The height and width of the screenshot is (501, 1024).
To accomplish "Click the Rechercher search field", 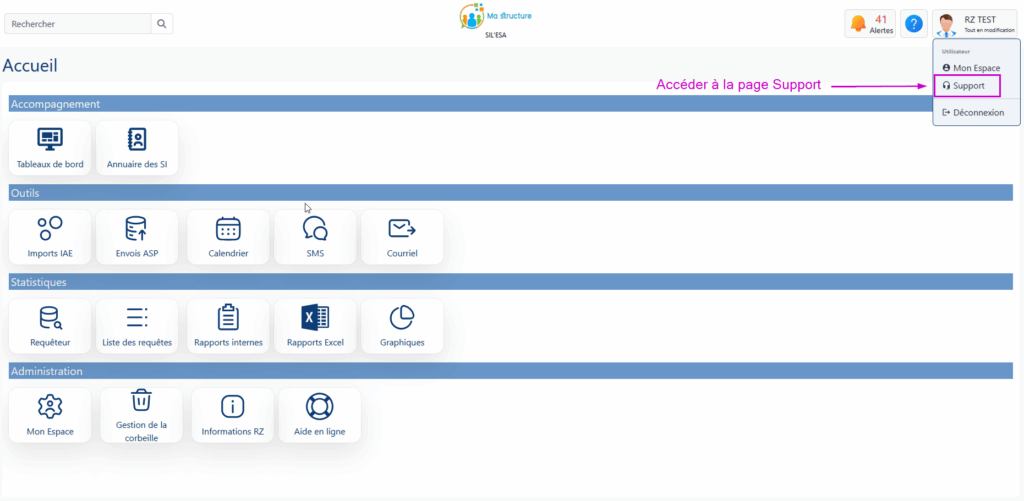I will (x=80, y=23).
